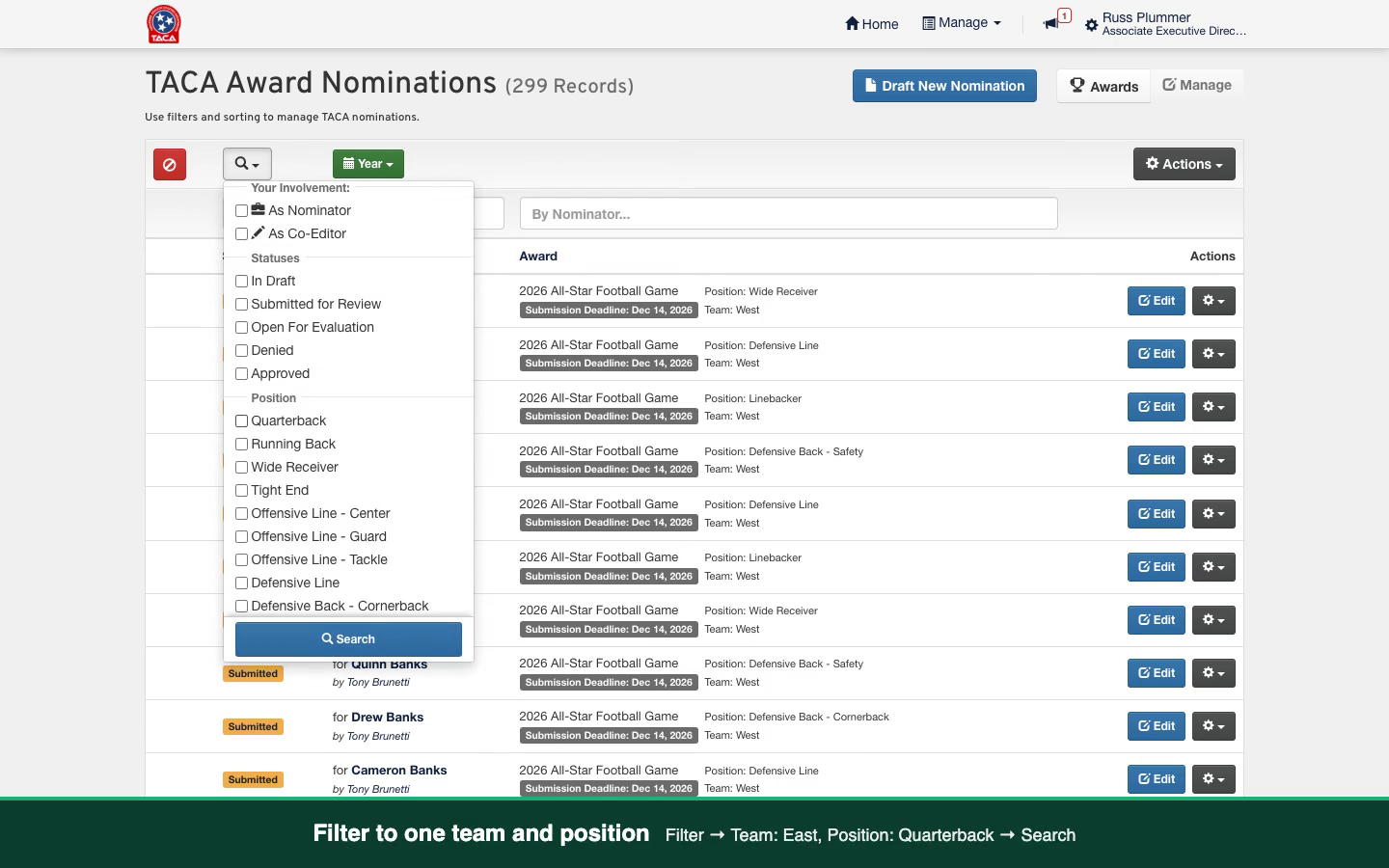This screenshot has width=1389, height=868.
Task: Click the Drew Banks name link
Action: pyautogui.click(x=388, y=717)
